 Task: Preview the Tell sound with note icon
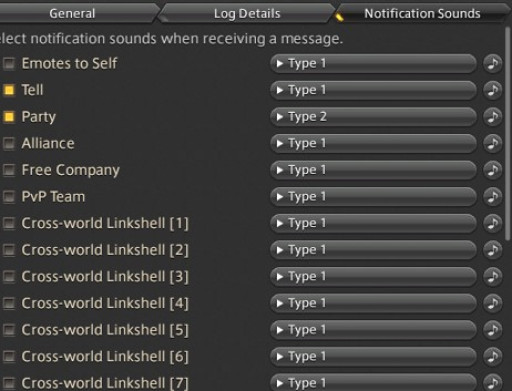pyautogui.click(x=493, y=90)
